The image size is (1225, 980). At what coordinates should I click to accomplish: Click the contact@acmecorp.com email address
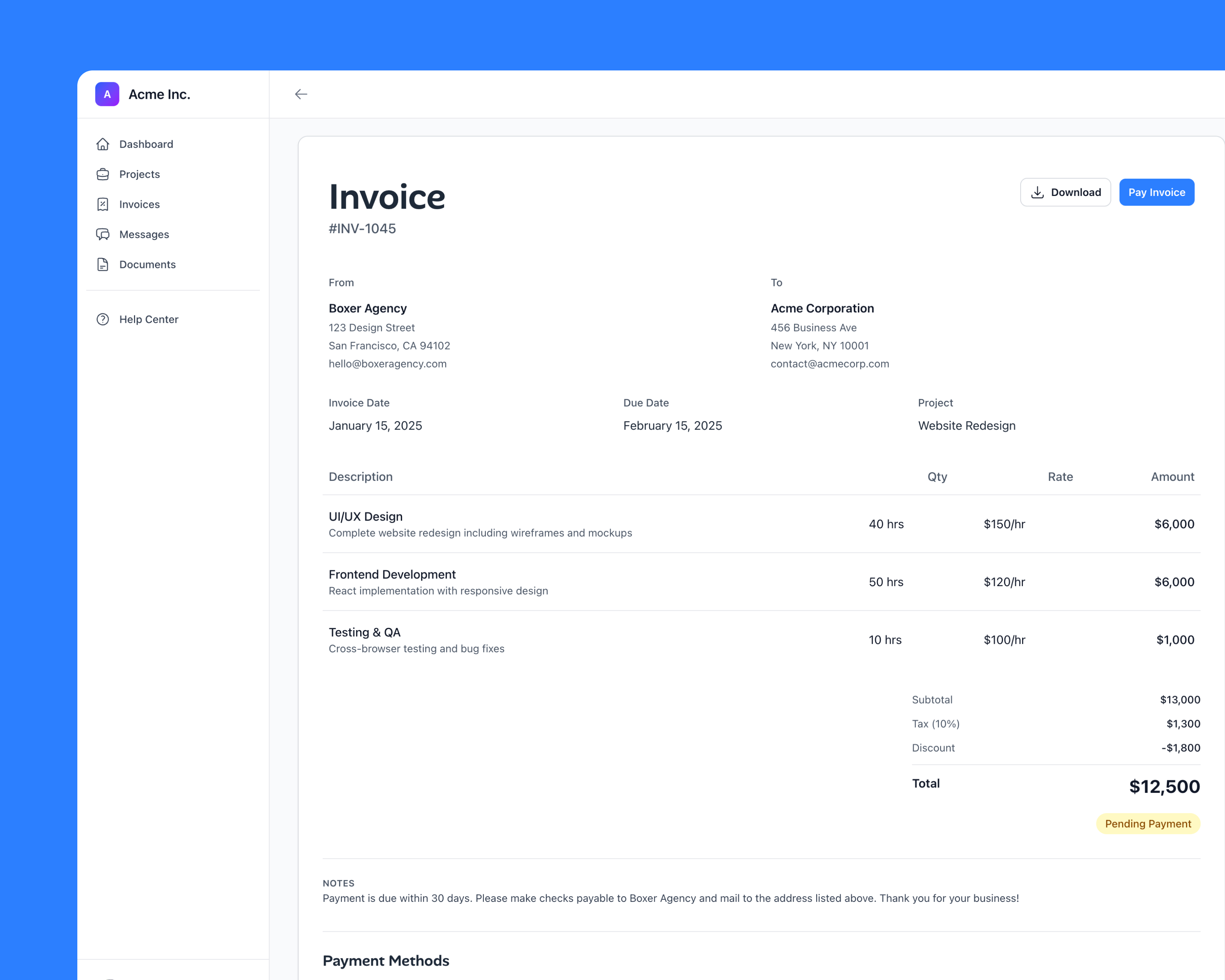tap(830, 364)
